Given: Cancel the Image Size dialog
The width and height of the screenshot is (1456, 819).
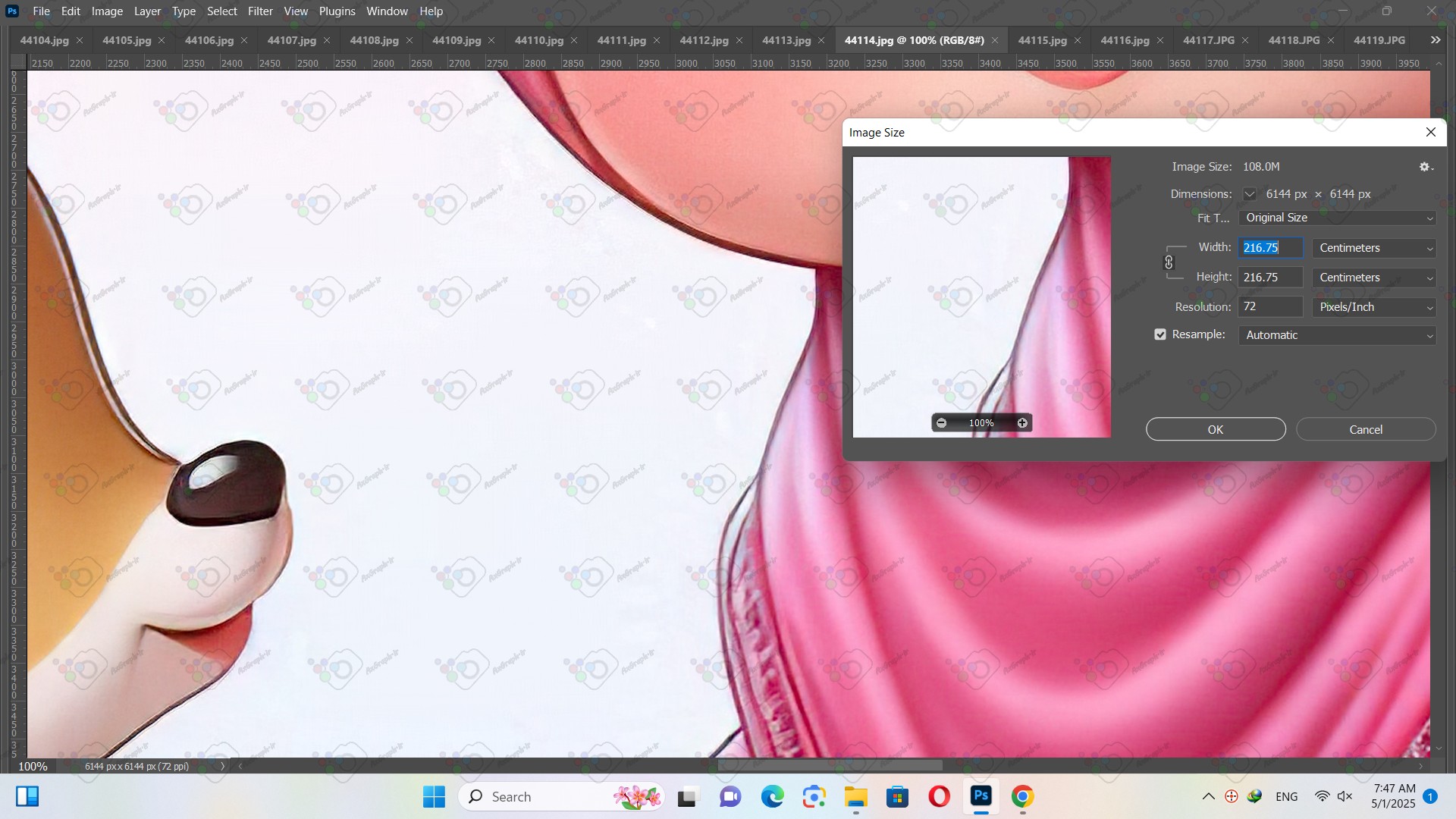Looking at the screenshot, I should (x=1366, y=430).
